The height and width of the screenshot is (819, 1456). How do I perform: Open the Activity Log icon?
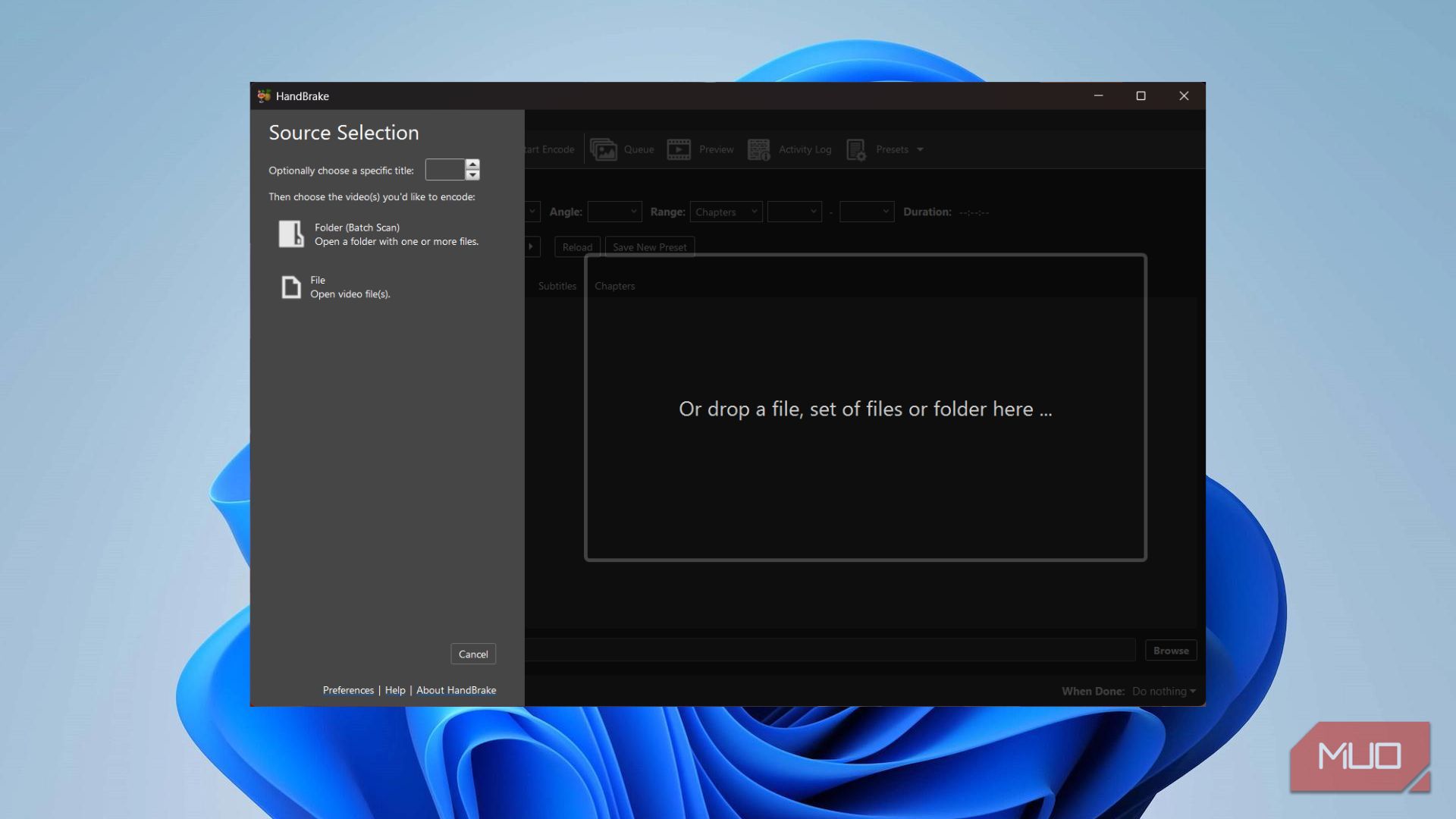759,149
